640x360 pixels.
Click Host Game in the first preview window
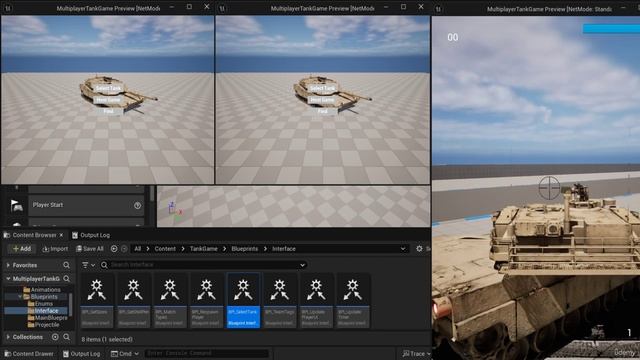click(x=108, y=100)
